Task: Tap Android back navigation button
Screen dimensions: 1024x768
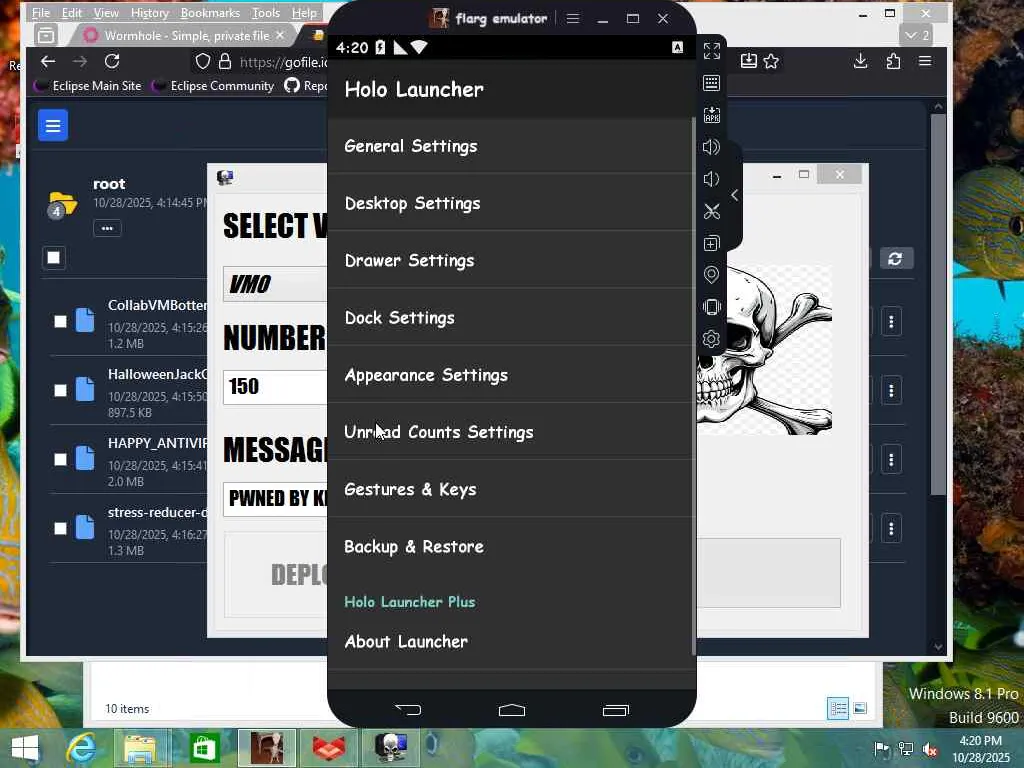Action: [408, 709]
